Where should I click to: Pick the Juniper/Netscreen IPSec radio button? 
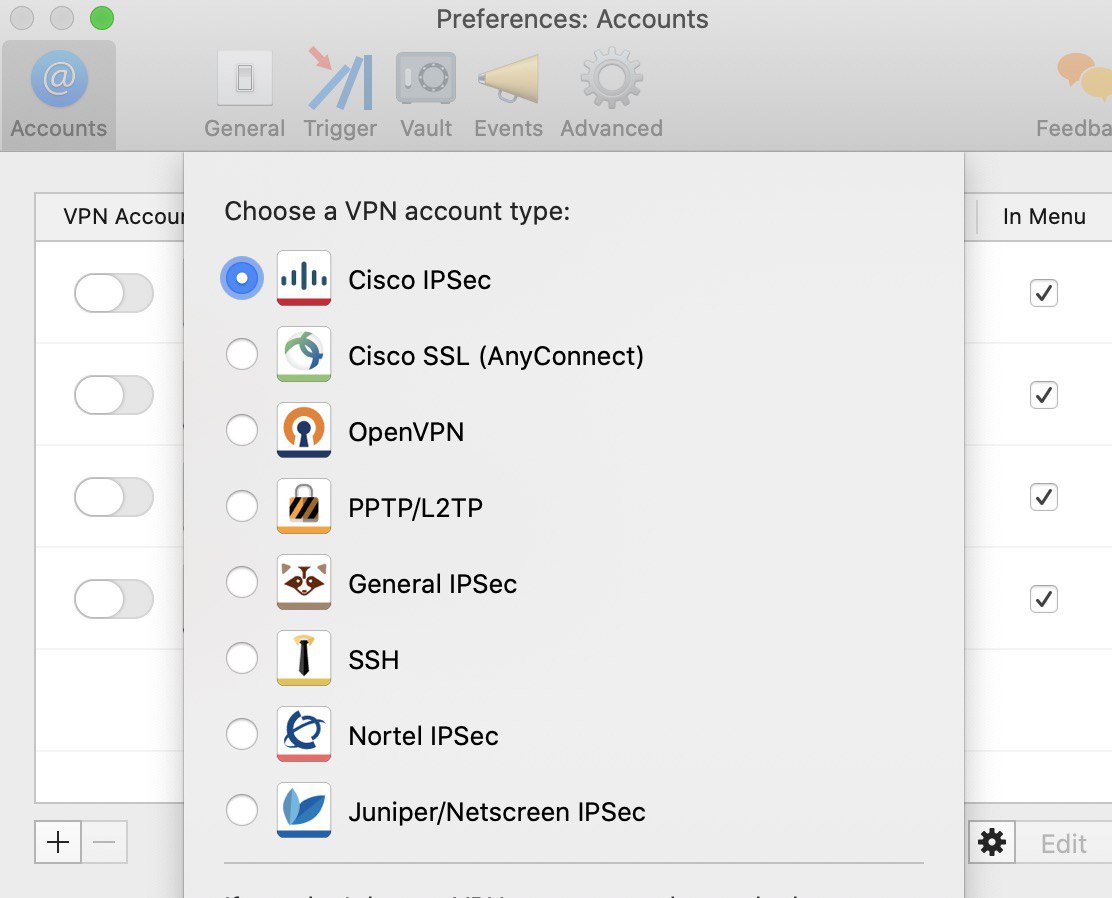pyautogui.click(x=242, y=809)
